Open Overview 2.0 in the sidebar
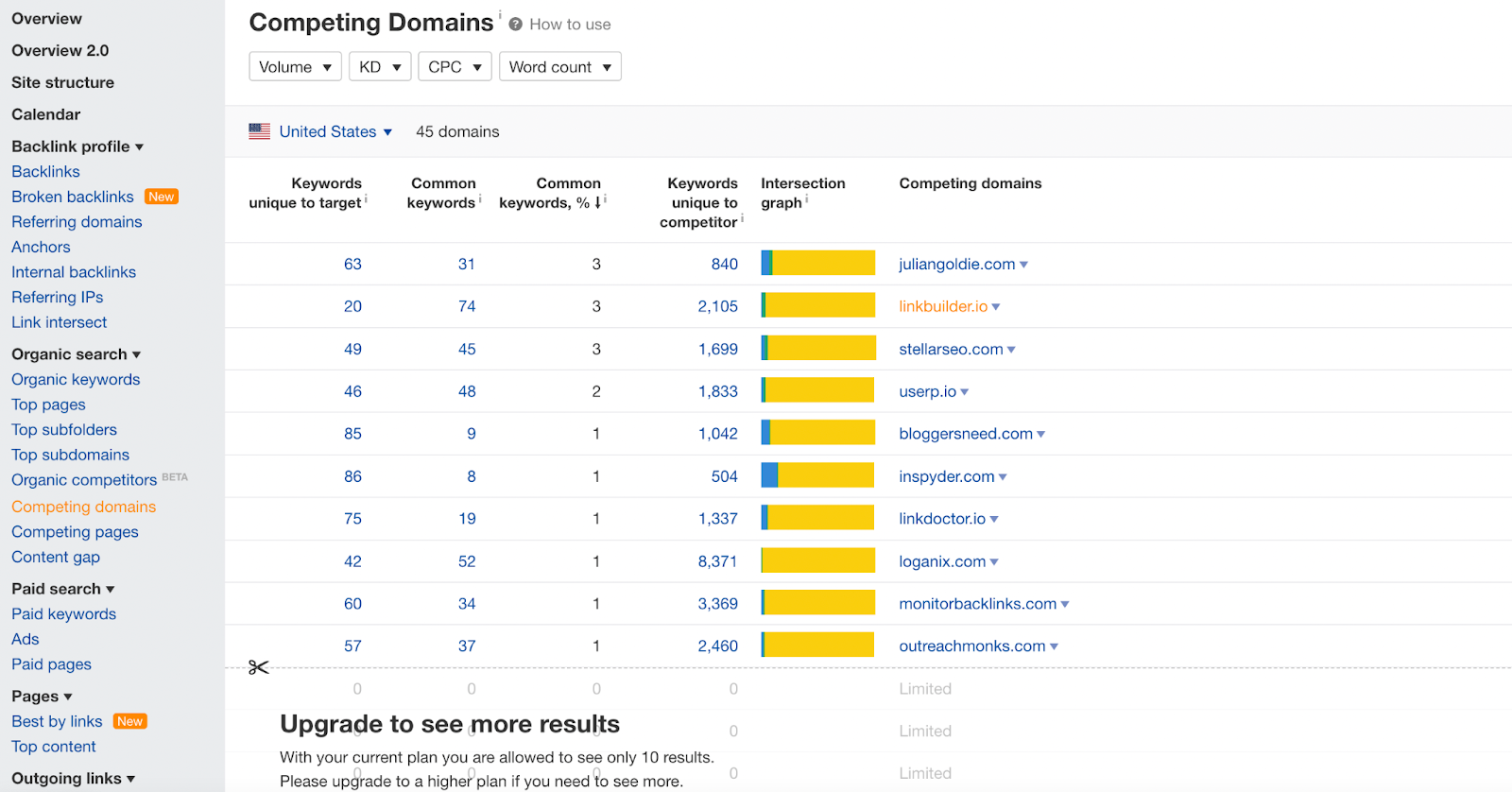The height and width of the screenshot is (792, 1512). tap(60, 51)
